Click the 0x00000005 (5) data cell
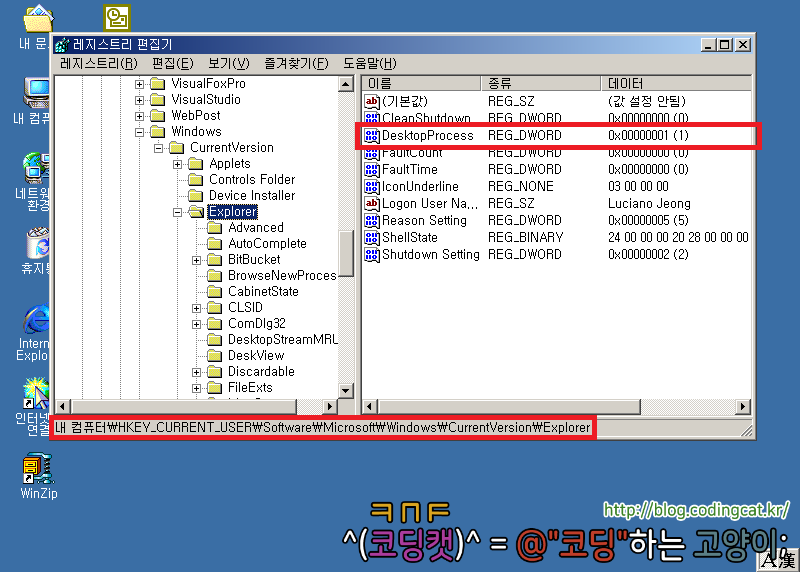The height and width of the screenshot is (572, 800). (648, 220)
